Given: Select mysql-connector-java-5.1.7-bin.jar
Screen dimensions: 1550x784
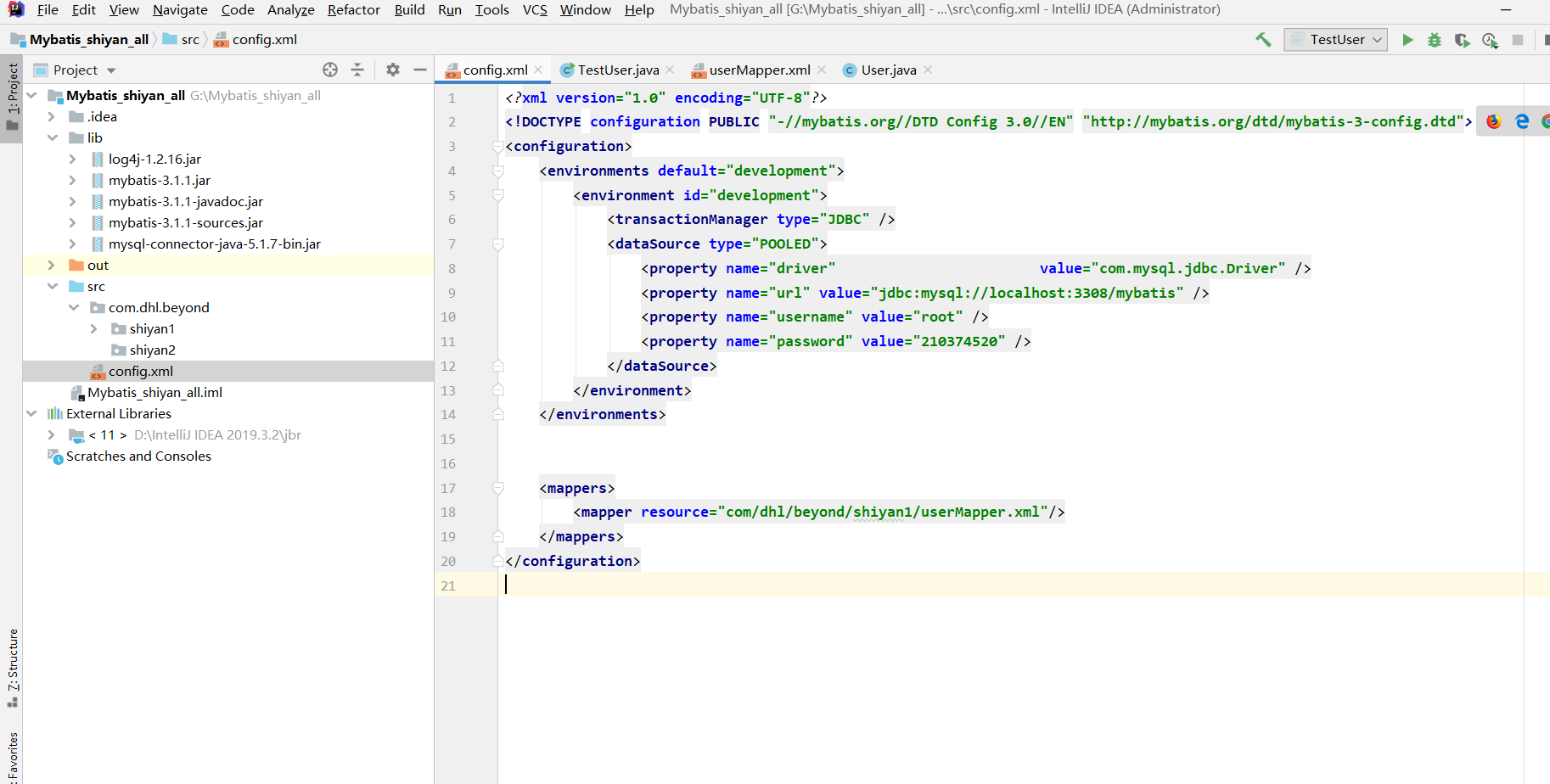Looking at the screenshot, I should (214, 244).
